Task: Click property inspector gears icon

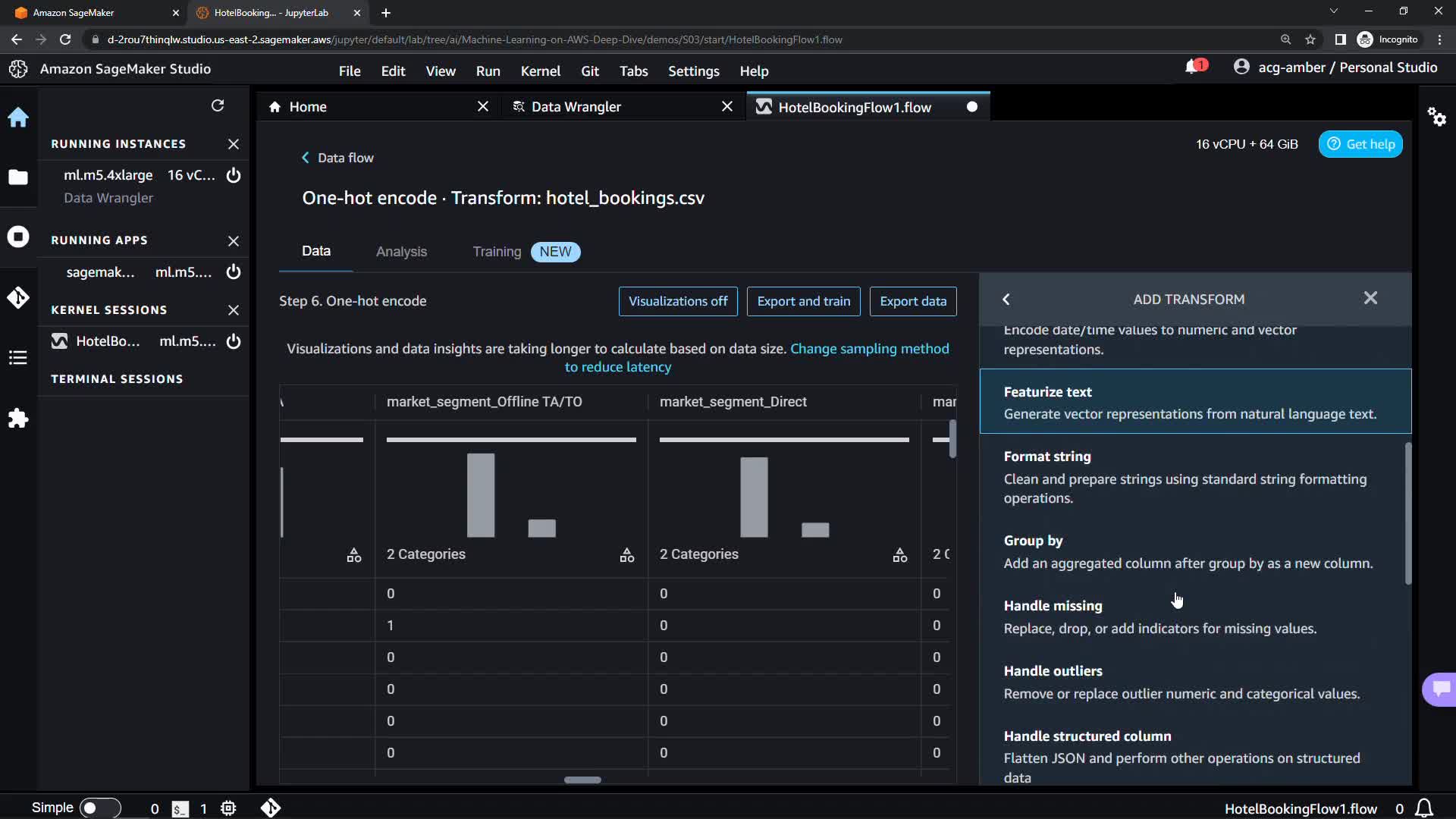Action: [x=1436, y=117]
